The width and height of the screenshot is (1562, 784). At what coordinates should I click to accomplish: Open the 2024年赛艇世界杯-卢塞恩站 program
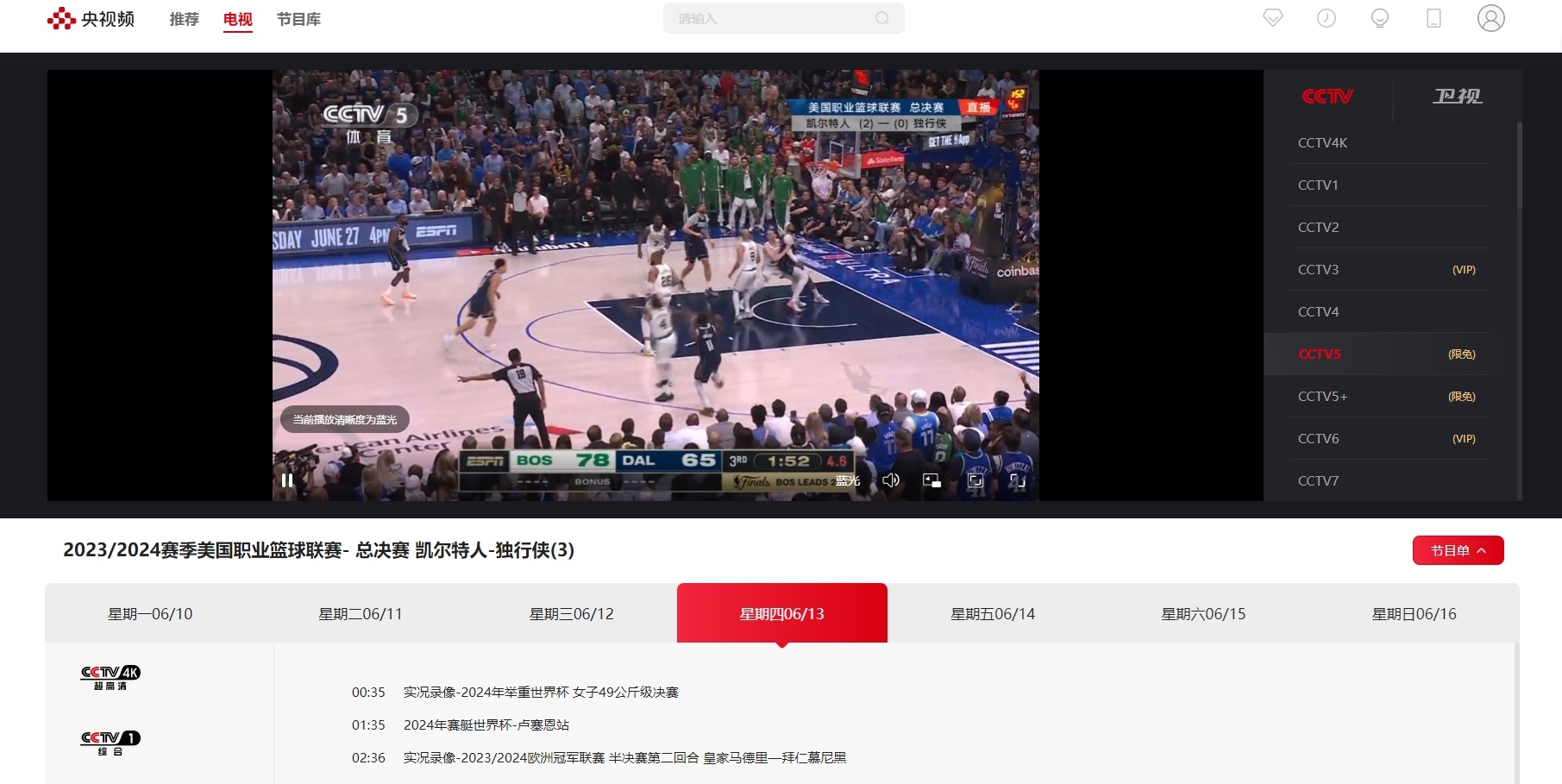(486, 724)
